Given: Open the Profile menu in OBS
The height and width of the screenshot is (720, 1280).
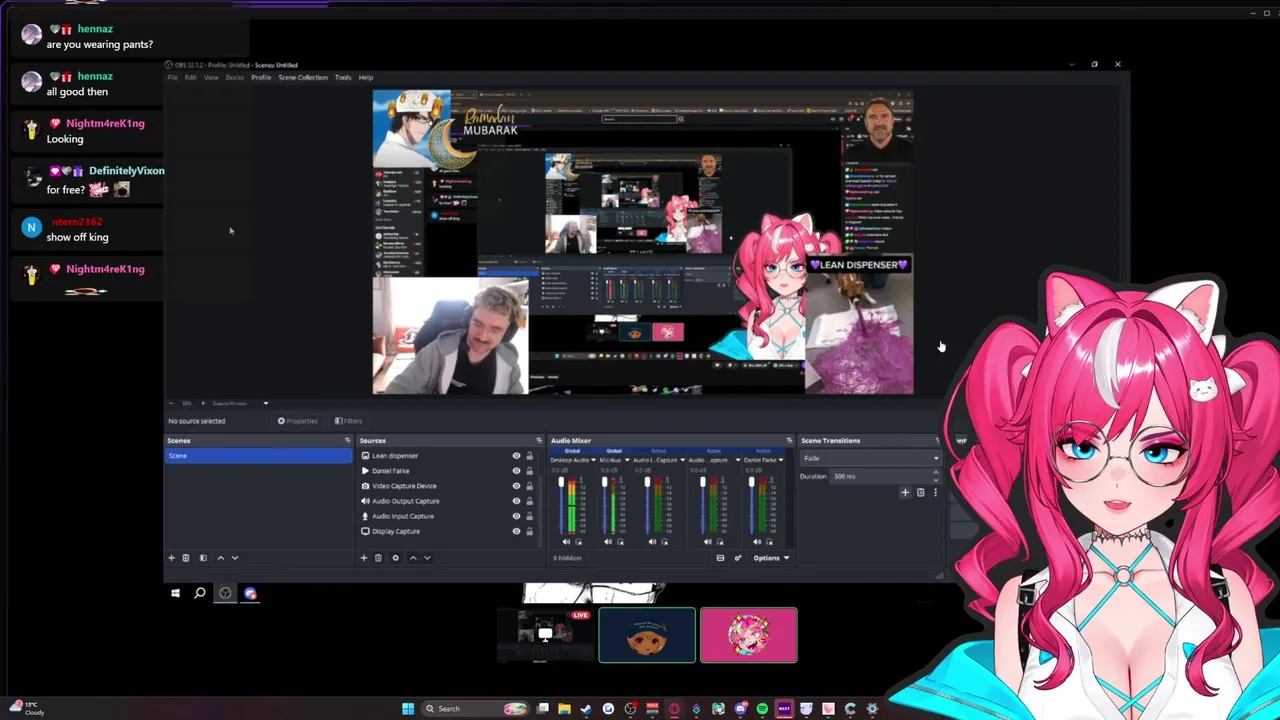Looking at the screenshot, I should pyautogui.click(x=261, y=77).
